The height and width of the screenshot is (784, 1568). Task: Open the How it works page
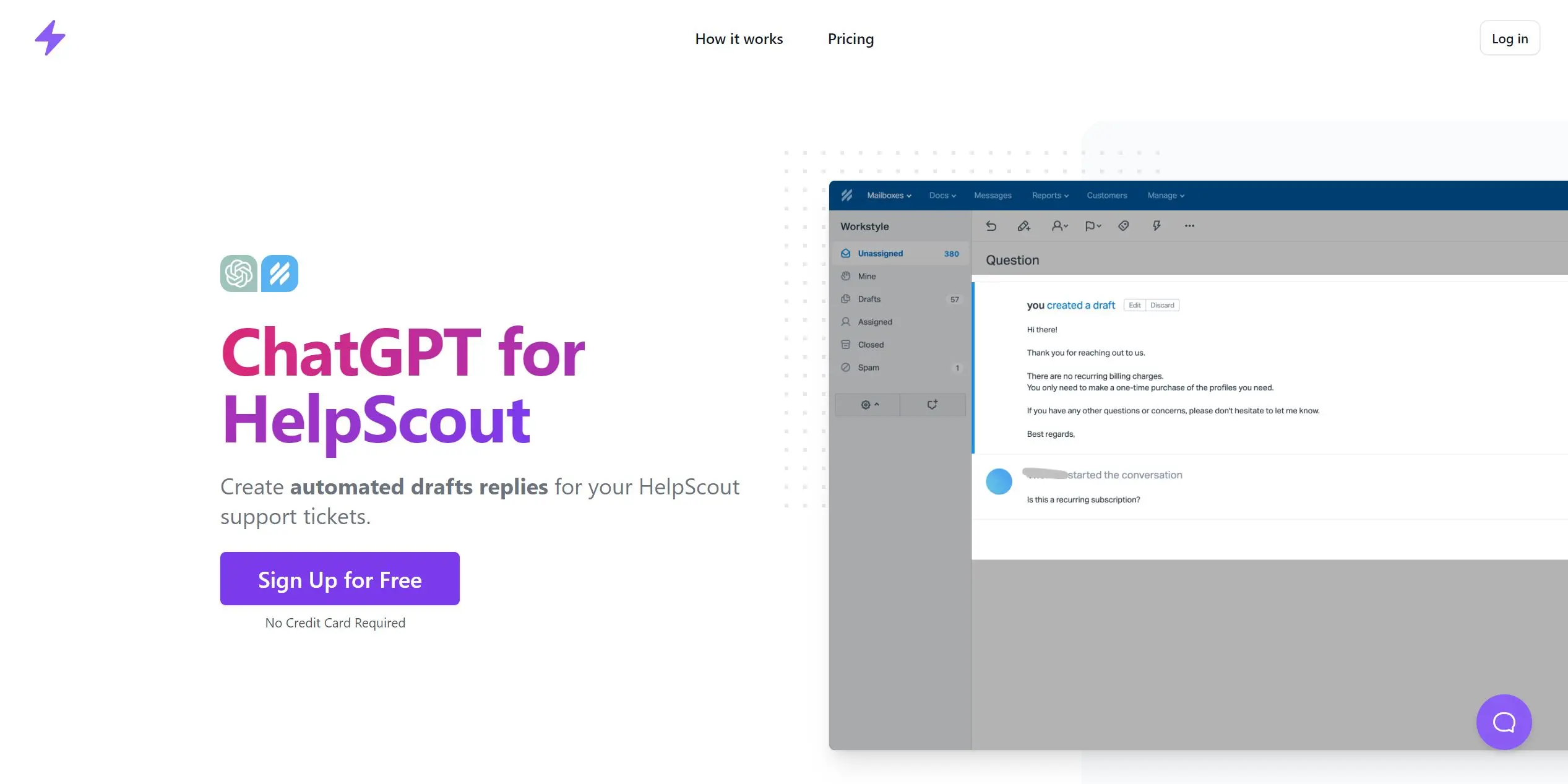(x=739, y=39)
